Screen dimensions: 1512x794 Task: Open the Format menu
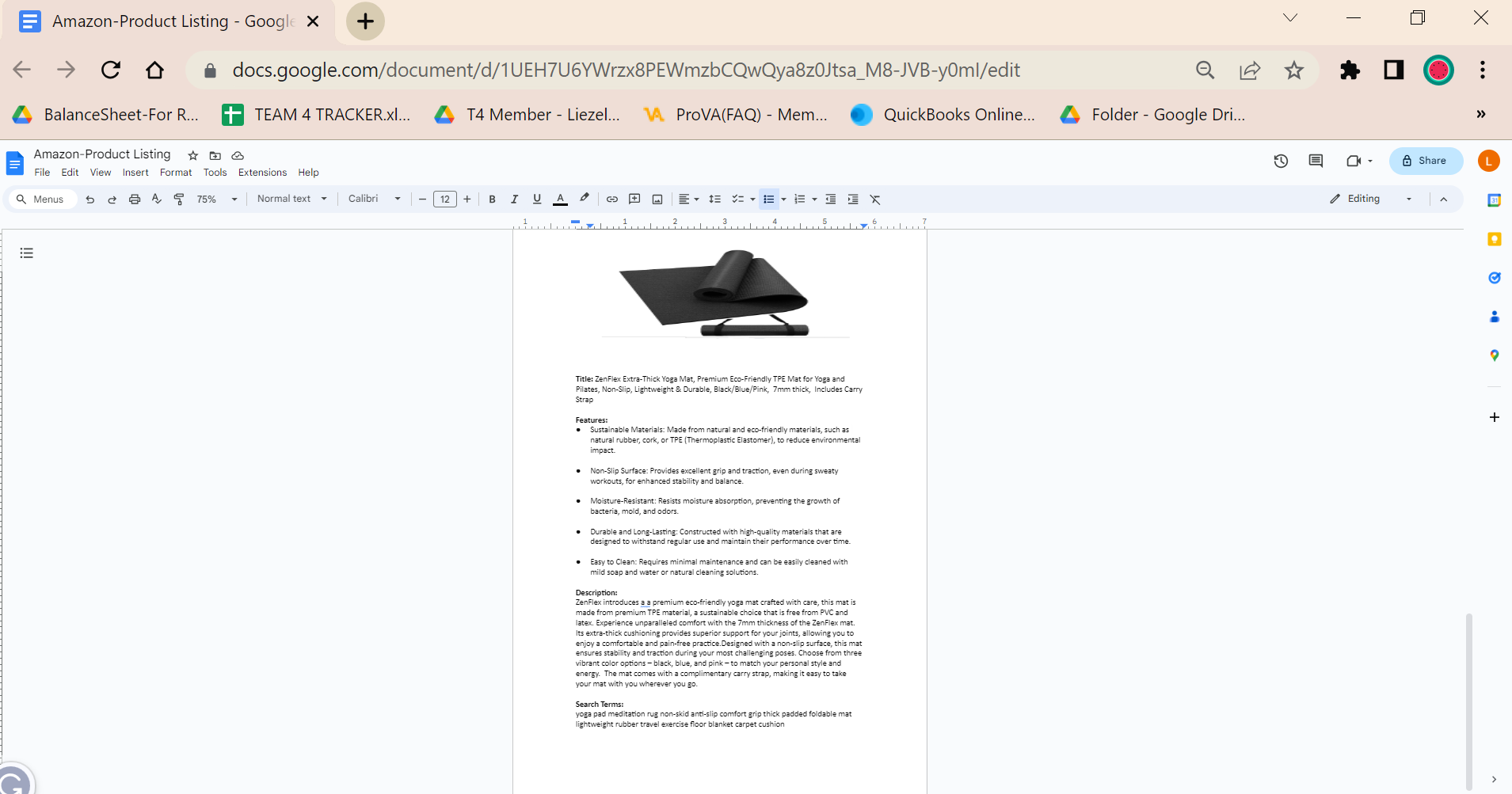pos(175,172)
